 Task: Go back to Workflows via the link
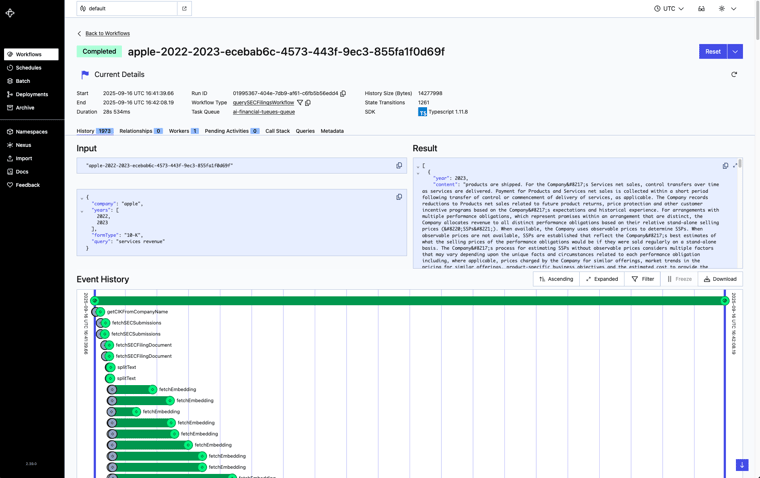[x=107, y=33]
